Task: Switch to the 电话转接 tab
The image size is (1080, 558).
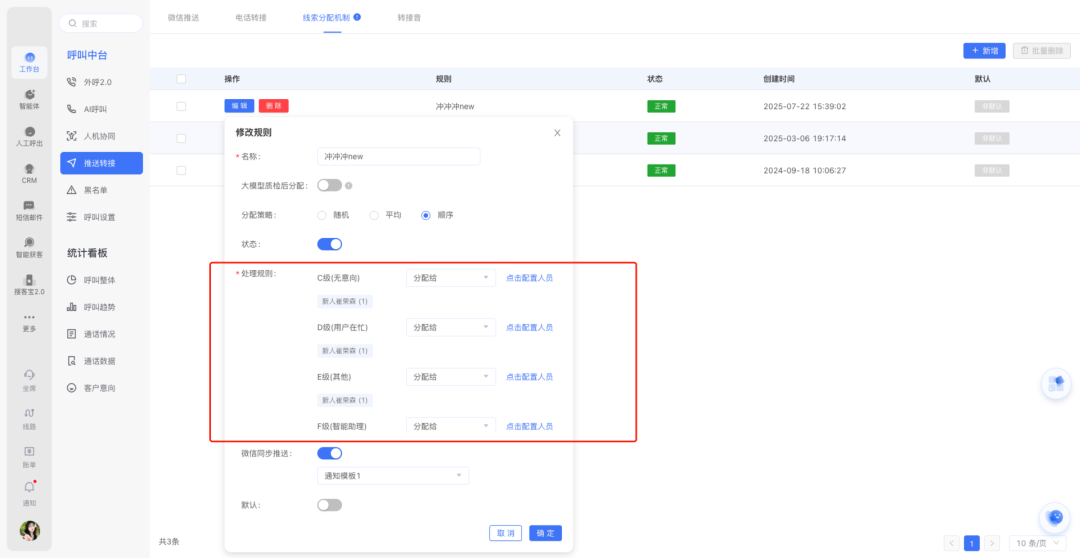Action: (x=250, y=18)
